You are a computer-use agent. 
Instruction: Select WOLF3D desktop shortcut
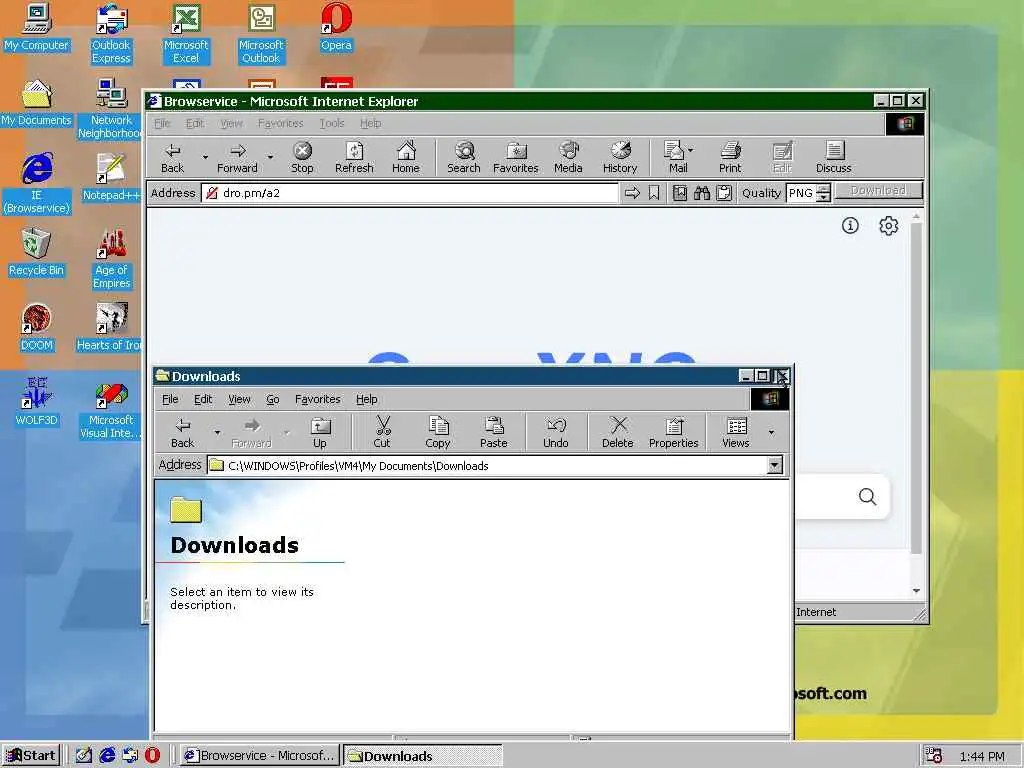pos(37,403)
